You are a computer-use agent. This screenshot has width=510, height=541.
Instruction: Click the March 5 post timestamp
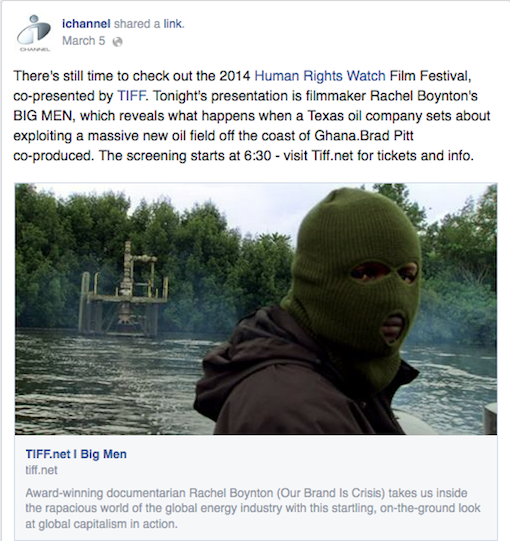click(x=84, y=41)
